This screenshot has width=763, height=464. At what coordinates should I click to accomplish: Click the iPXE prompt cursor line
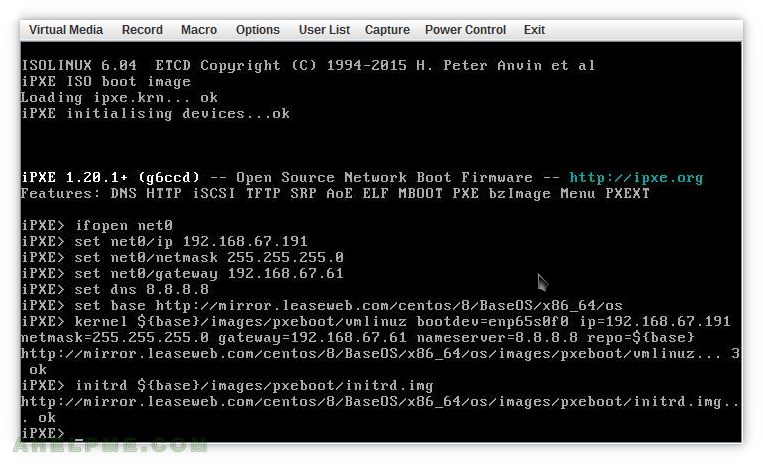(52, 433)
